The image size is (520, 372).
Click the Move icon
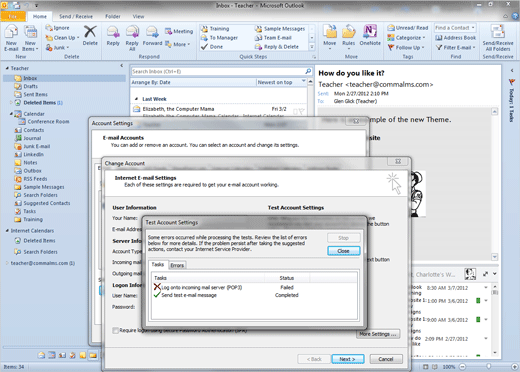click(330, 32)
